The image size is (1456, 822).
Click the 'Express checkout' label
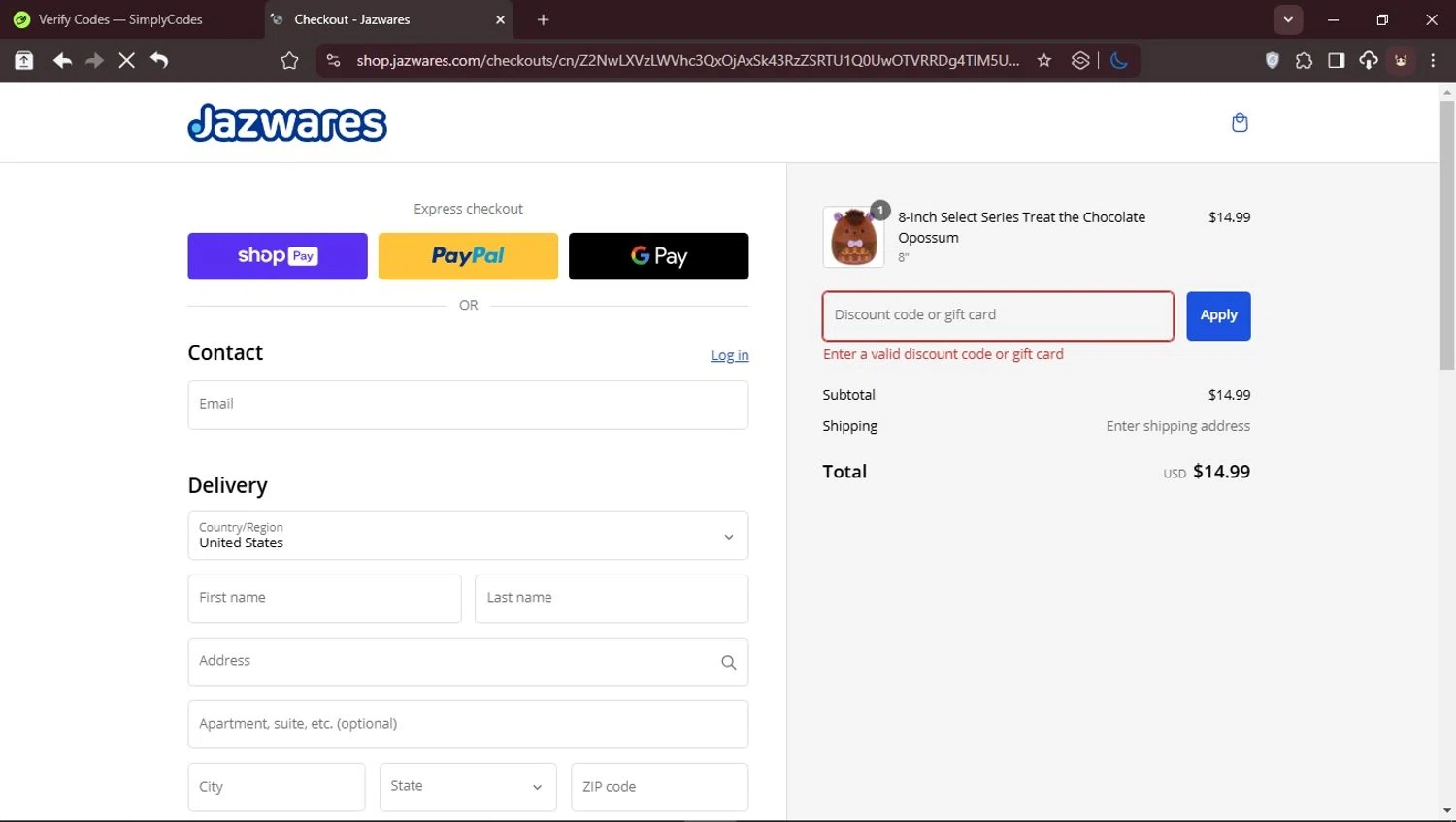(x=468, y=209)
